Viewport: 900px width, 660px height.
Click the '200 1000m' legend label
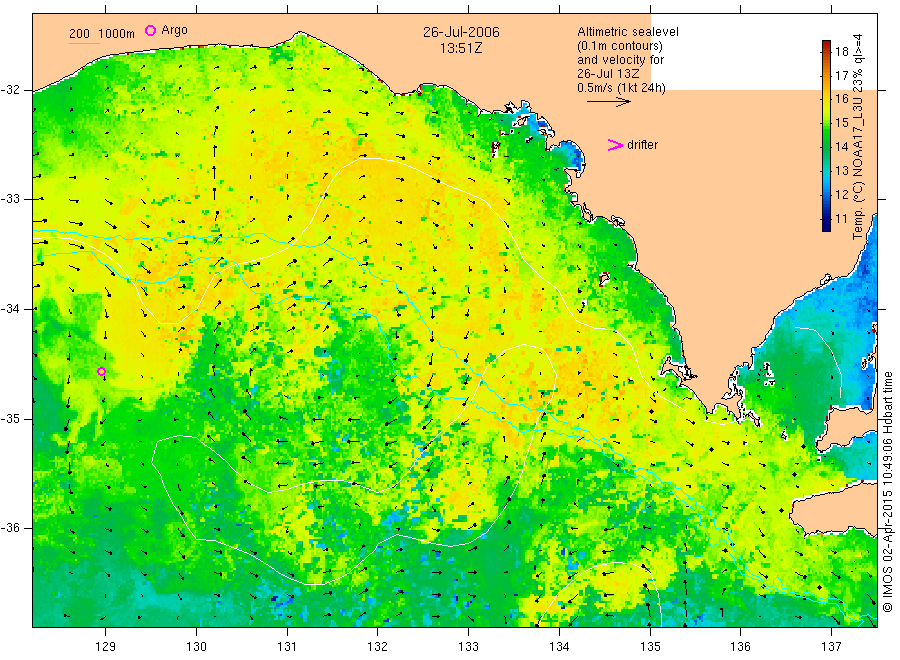coord(102,33)
